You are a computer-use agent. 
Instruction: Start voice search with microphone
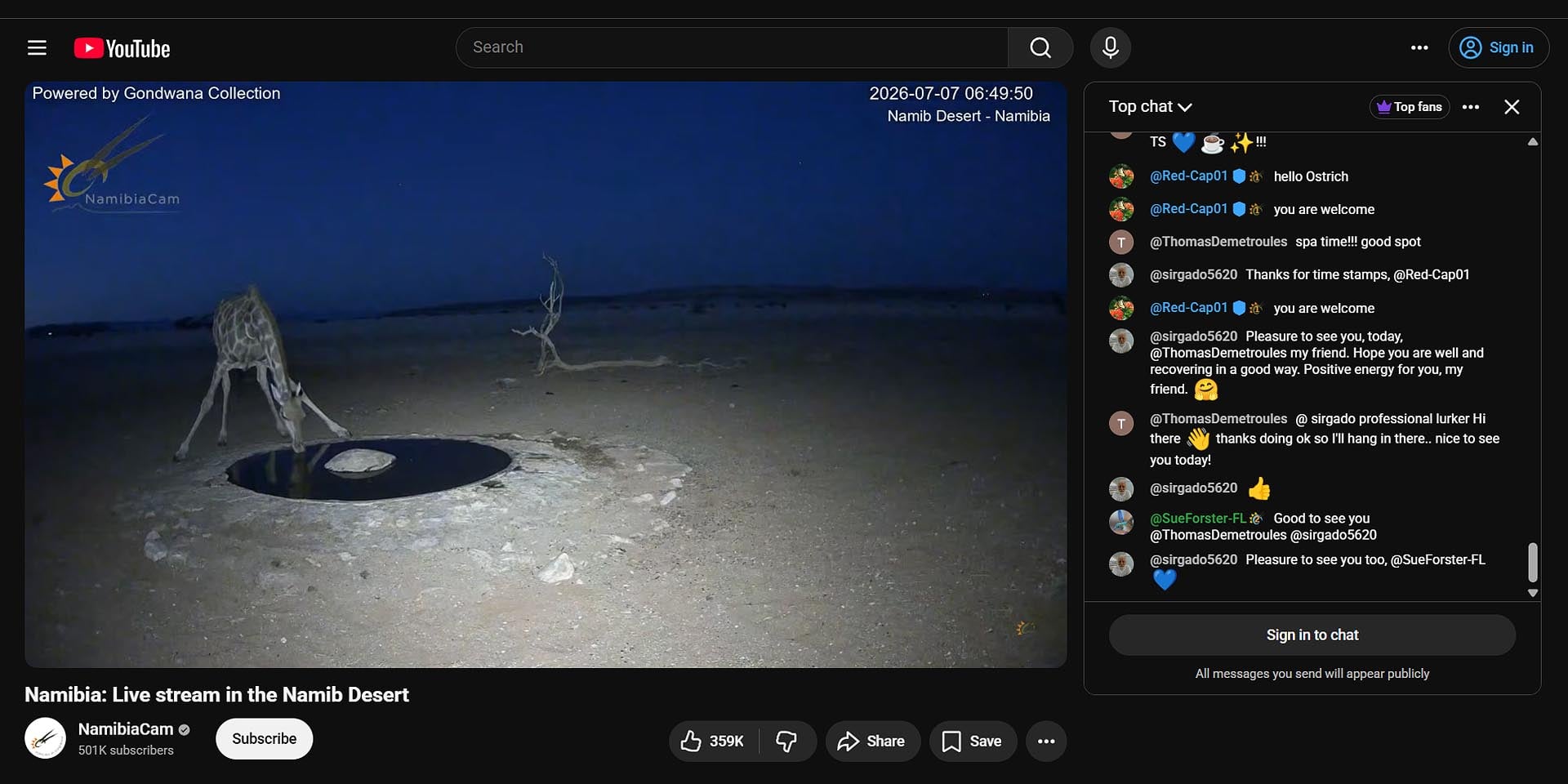(x=1110, y=47)
